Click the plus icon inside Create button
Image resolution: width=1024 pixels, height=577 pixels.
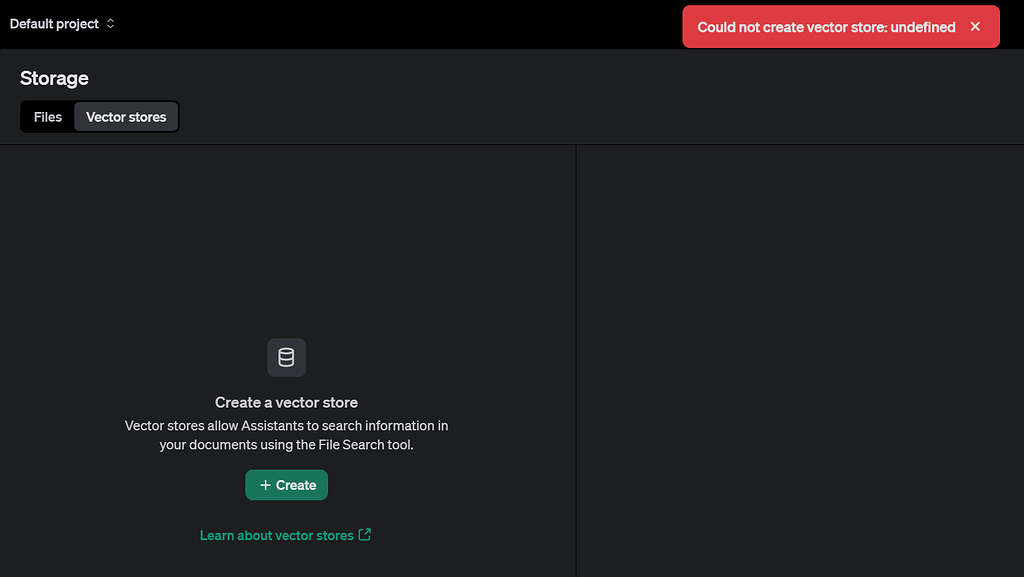tap(265, 485)
